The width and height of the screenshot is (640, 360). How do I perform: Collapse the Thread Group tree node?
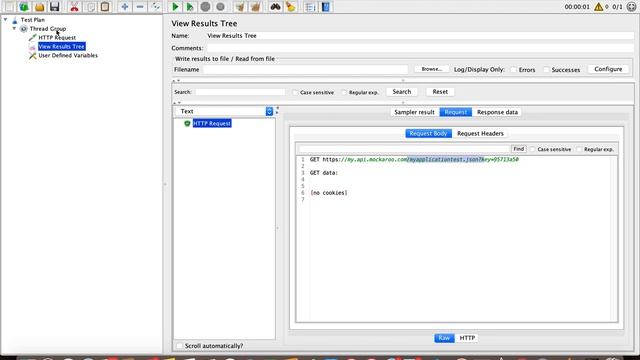(x=14, y=28)
